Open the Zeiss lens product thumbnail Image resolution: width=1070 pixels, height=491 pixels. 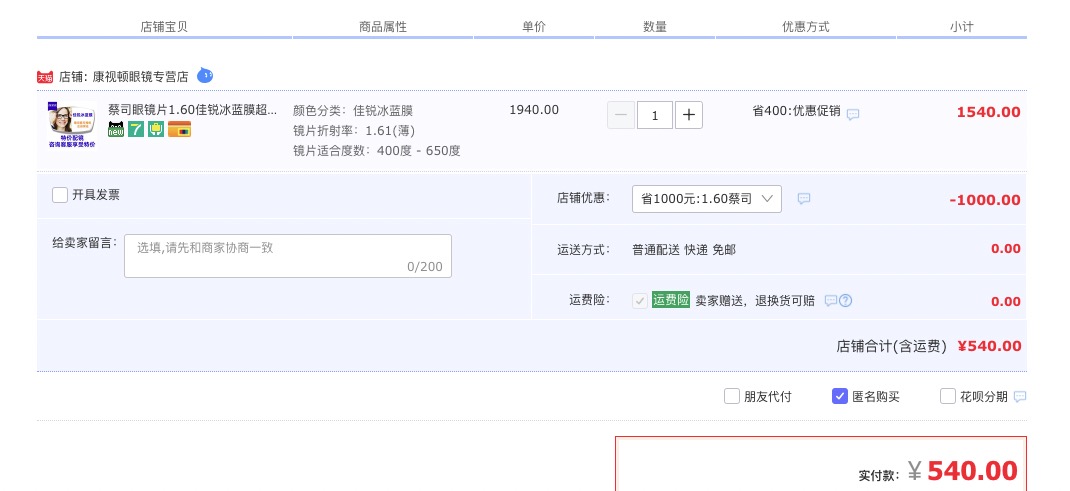[72, 125]
